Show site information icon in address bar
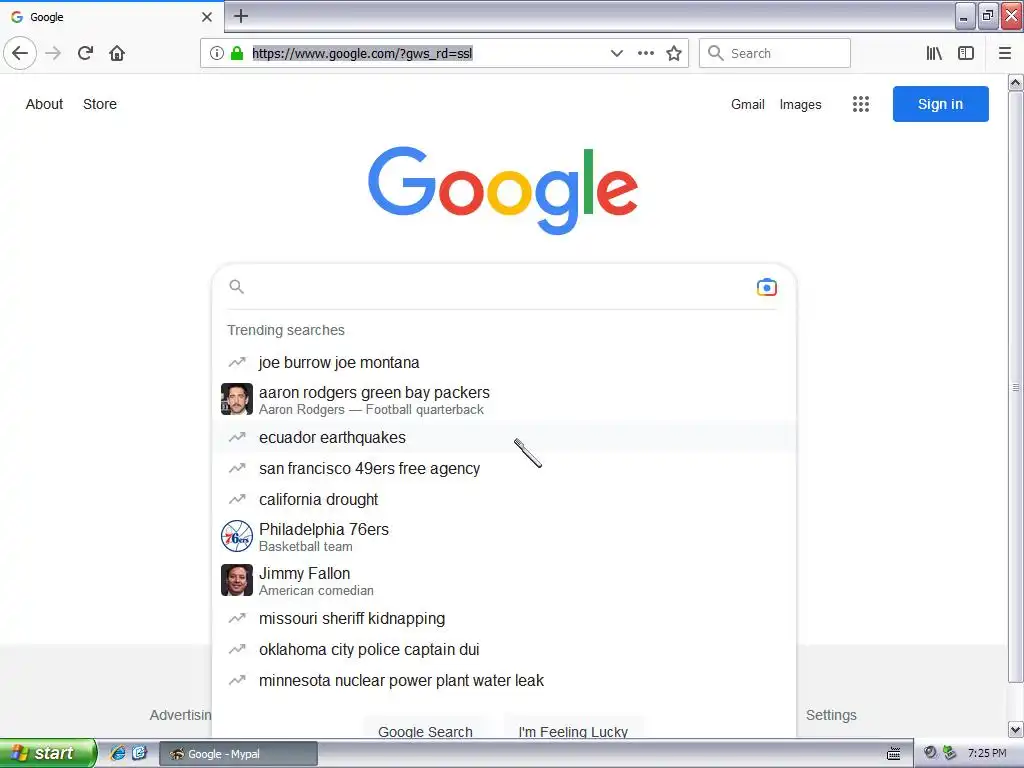Image resolution: width=1024 pixels, height=768 pixels. [x=217, y=53]
